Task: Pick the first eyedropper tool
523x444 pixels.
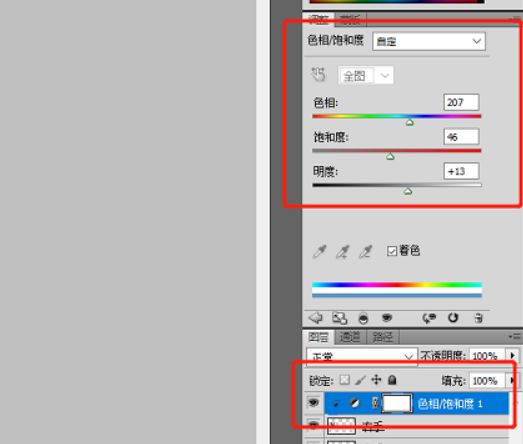Action: (x=319, y=252)
